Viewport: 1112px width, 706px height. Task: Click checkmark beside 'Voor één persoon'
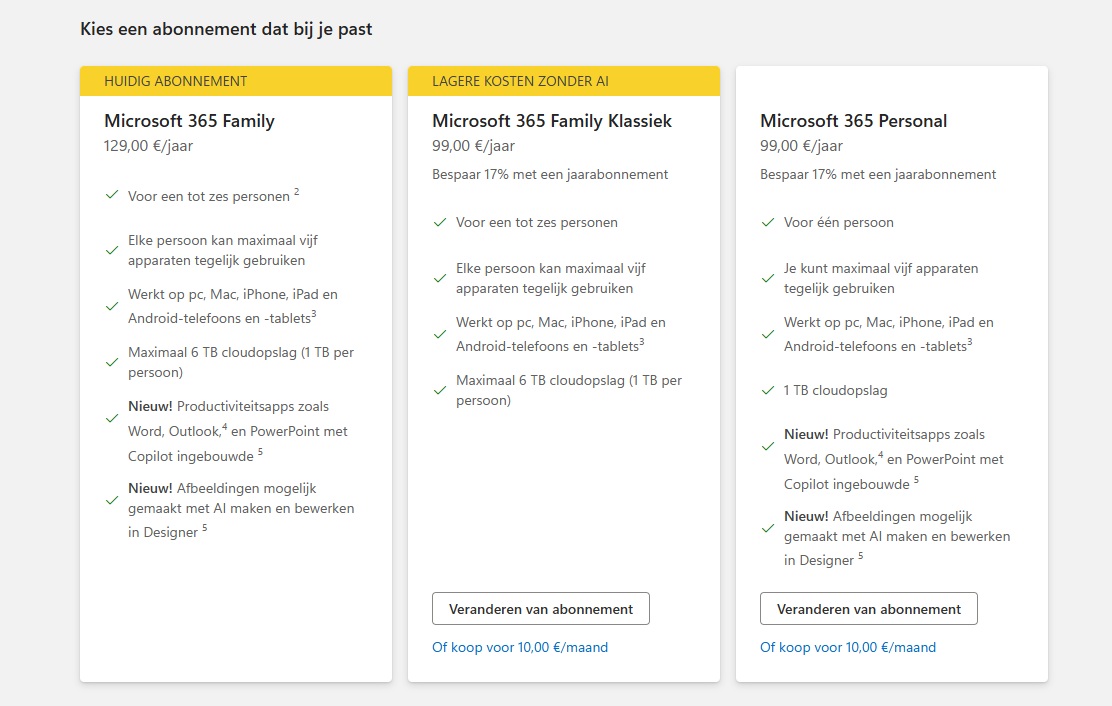[x=767, y=223]
